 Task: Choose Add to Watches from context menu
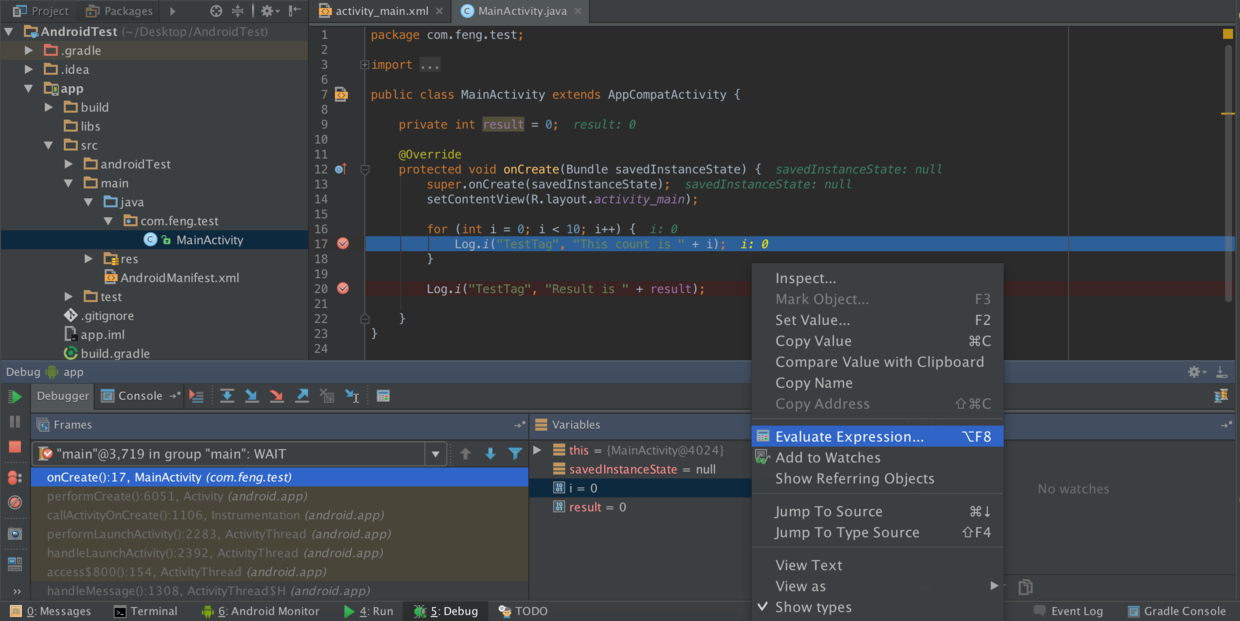pyautogui.click(x=826, y=457)
